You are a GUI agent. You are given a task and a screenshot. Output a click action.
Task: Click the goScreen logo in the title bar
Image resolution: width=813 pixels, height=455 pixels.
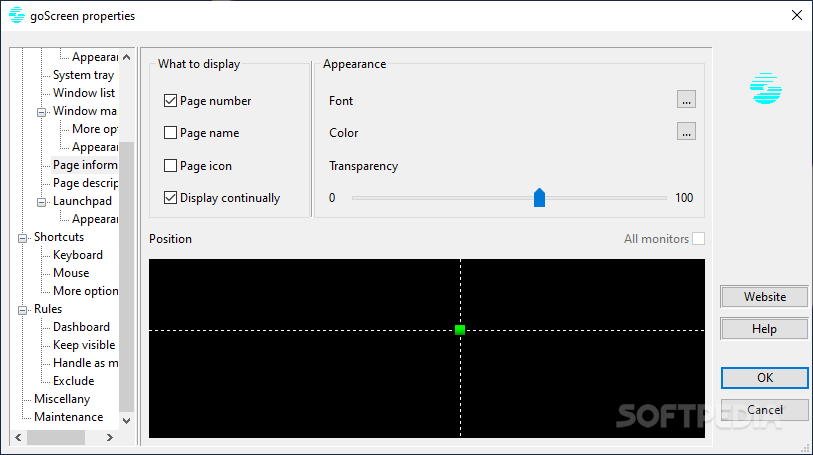17,16
